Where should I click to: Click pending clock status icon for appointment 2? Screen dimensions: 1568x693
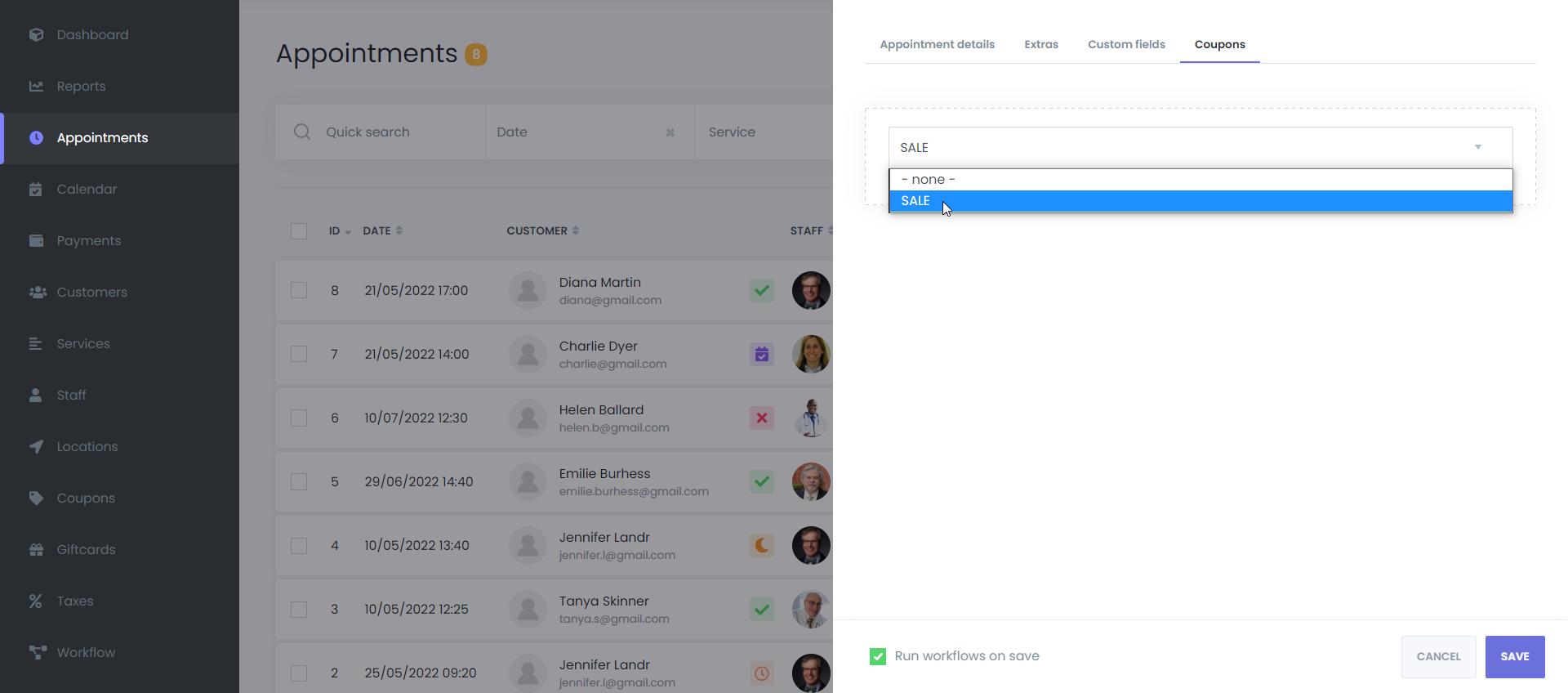[762, 673]
